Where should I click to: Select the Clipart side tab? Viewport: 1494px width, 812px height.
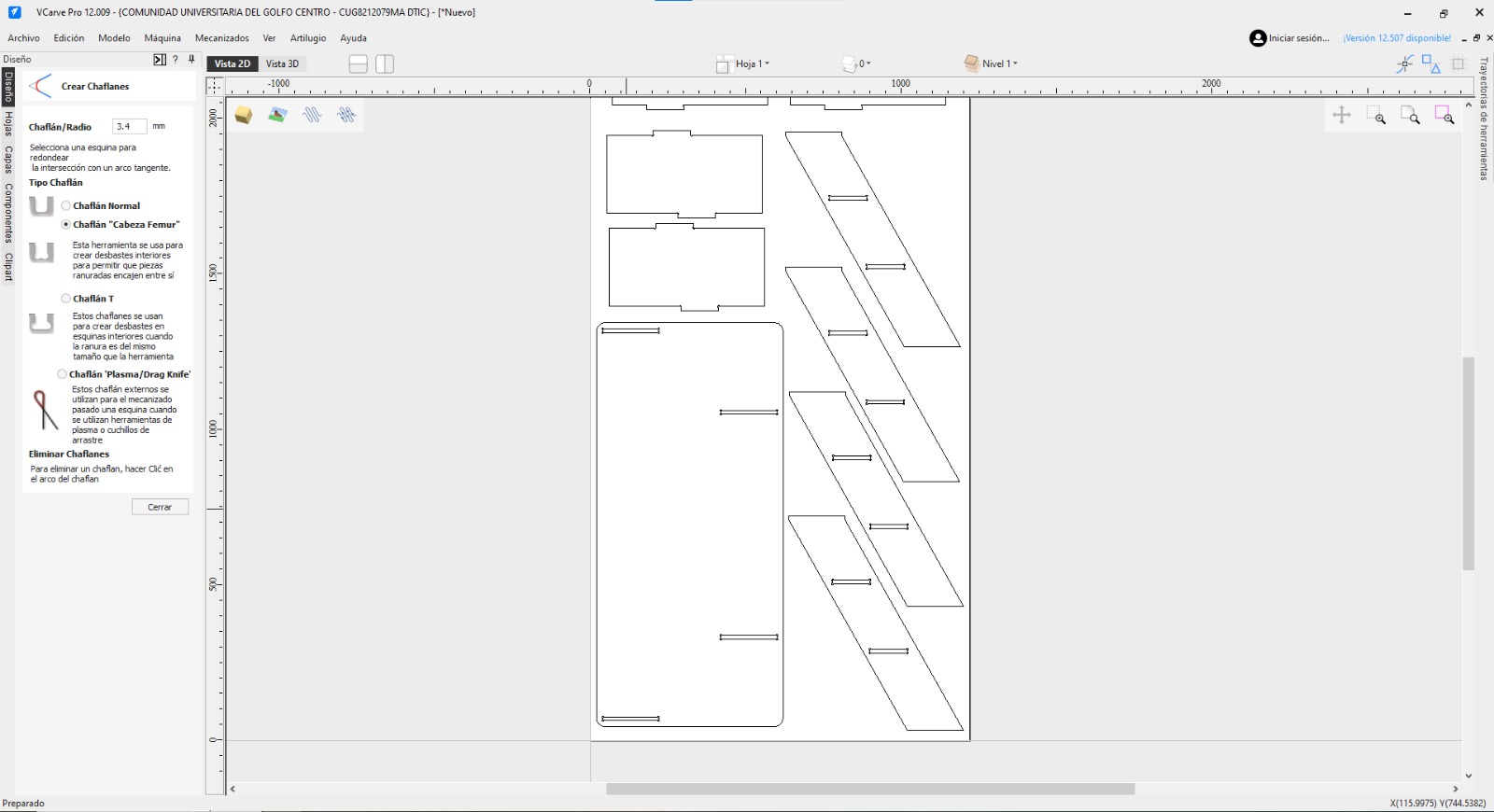point(8,266)
